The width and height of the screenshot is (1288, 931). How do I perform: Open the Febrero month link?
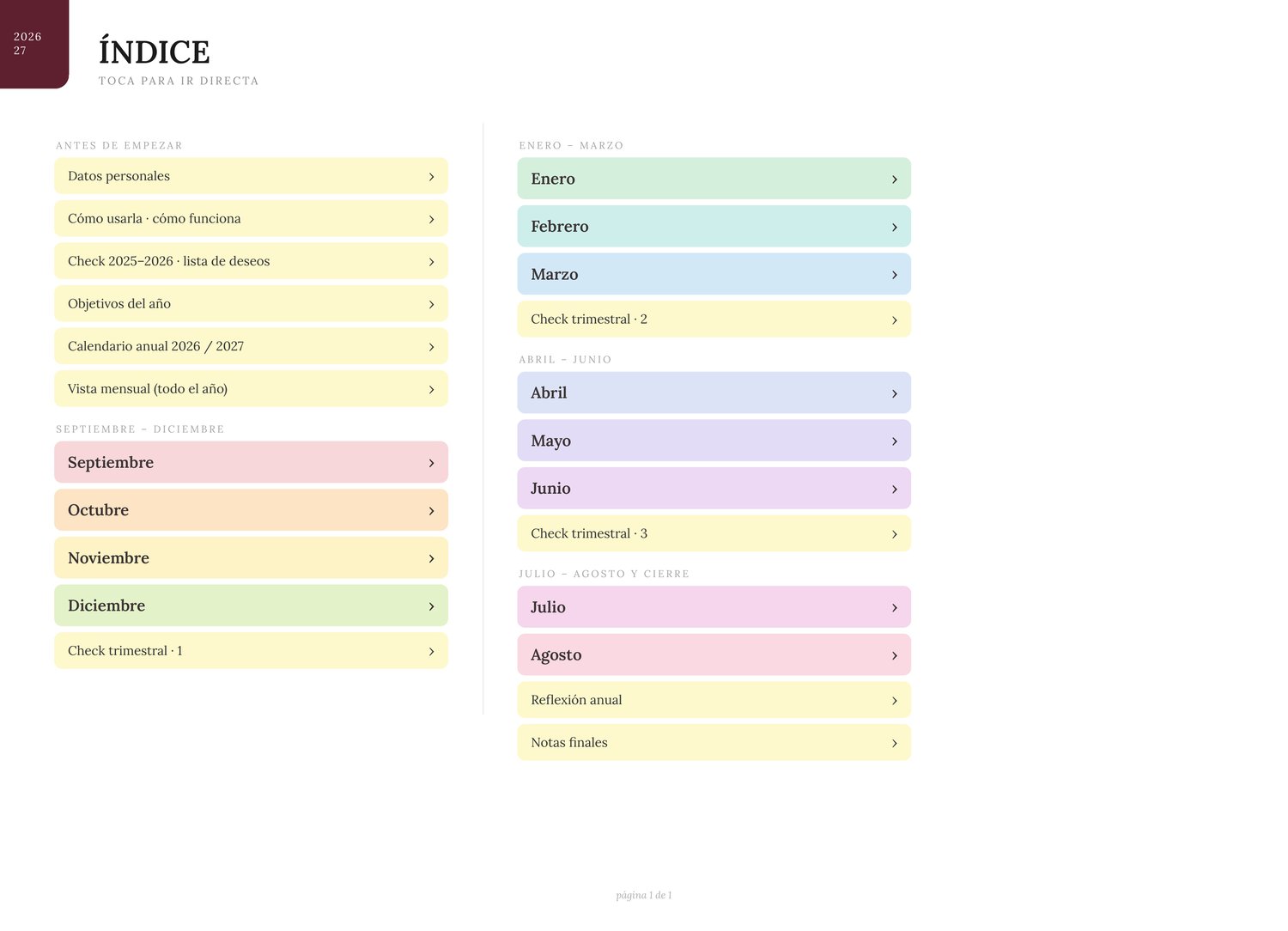click(x=714, y=227)
